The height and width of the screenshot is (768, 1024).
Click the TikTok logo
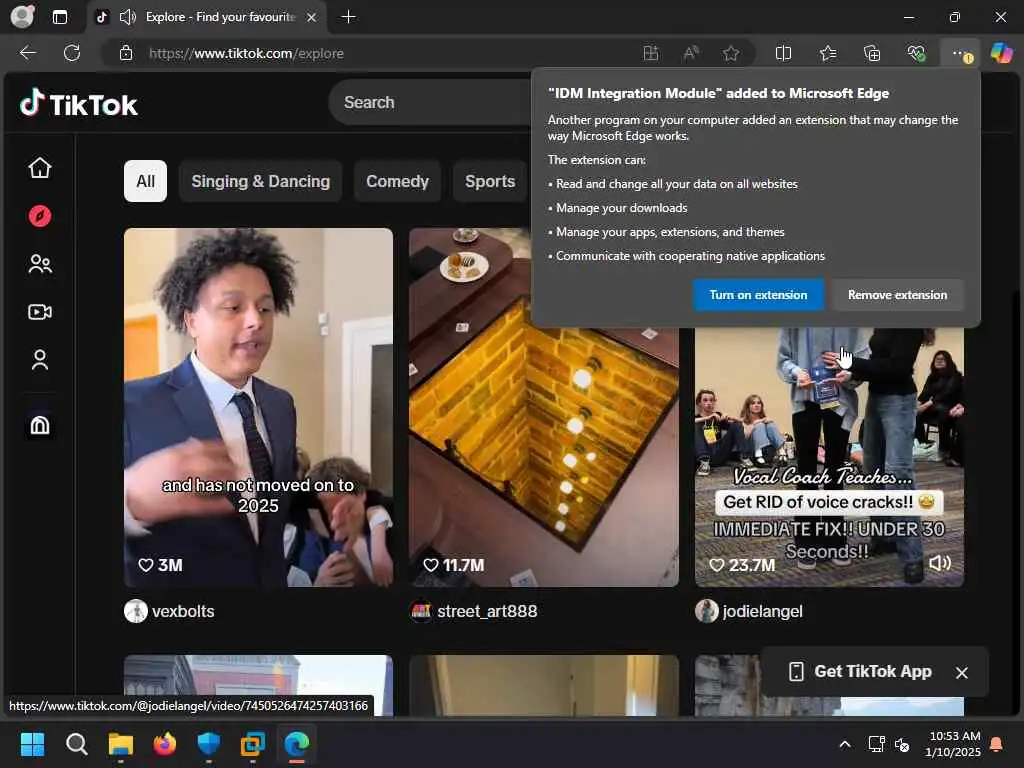click(78, 104)
